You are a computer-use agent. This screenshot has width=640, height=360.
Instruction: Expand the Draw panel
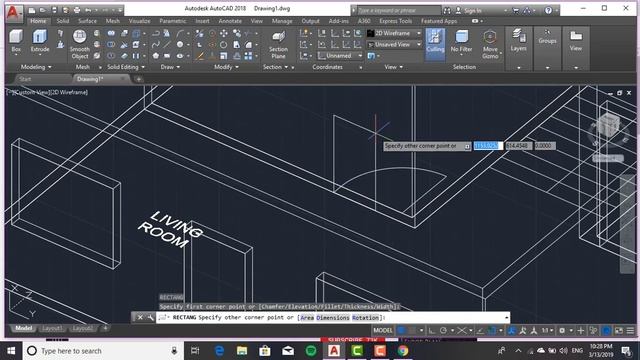[x=170, y=67]
